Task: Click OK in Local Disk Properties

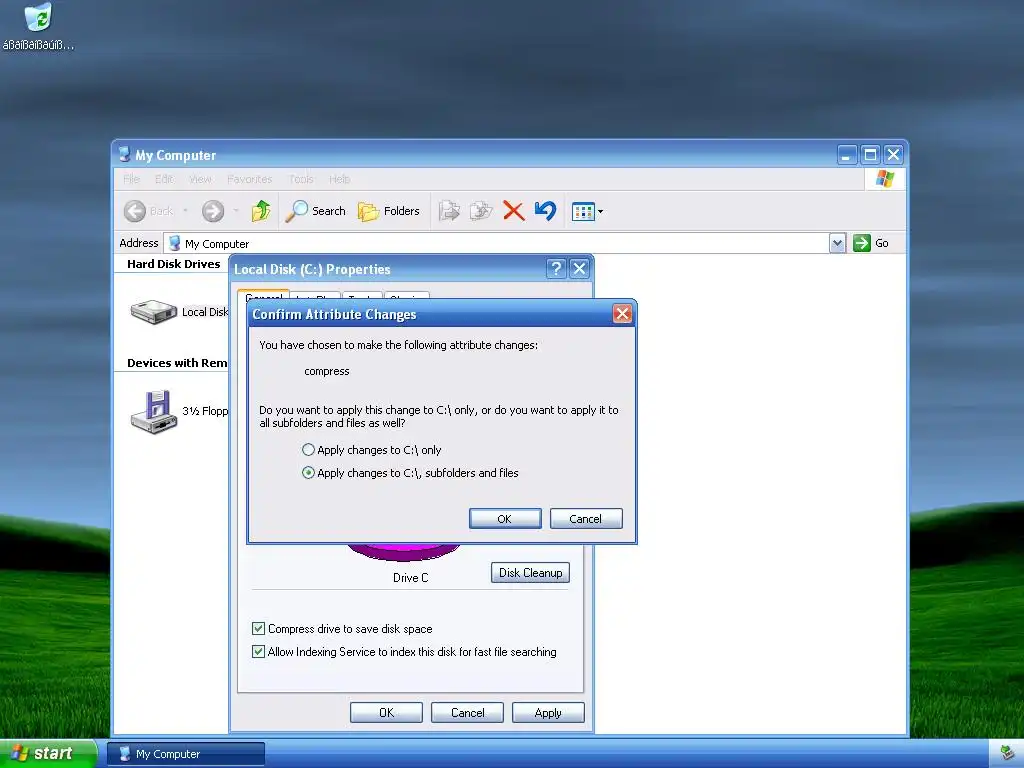Action: tap(386, 712)
